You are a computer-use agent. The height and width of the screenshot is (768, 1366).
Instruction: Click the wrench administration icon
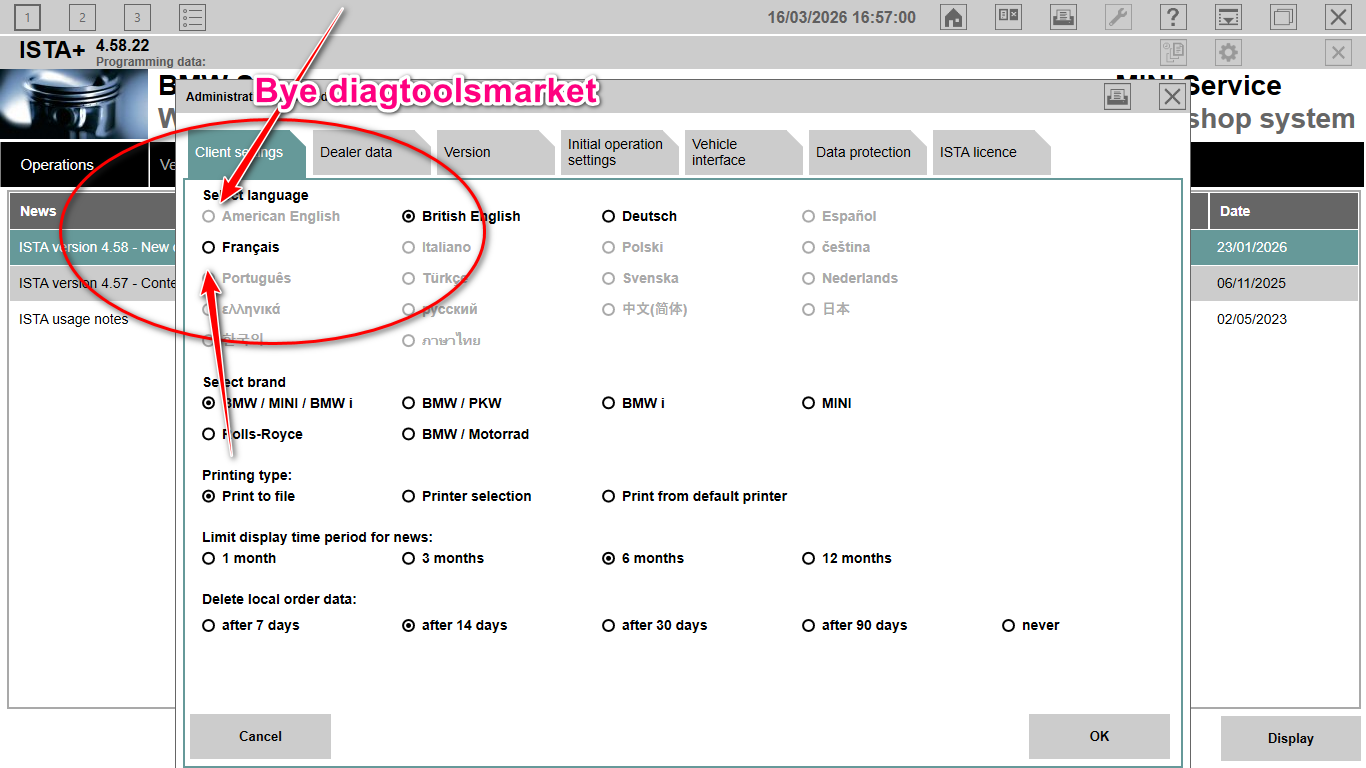(x=1118, y=17)
